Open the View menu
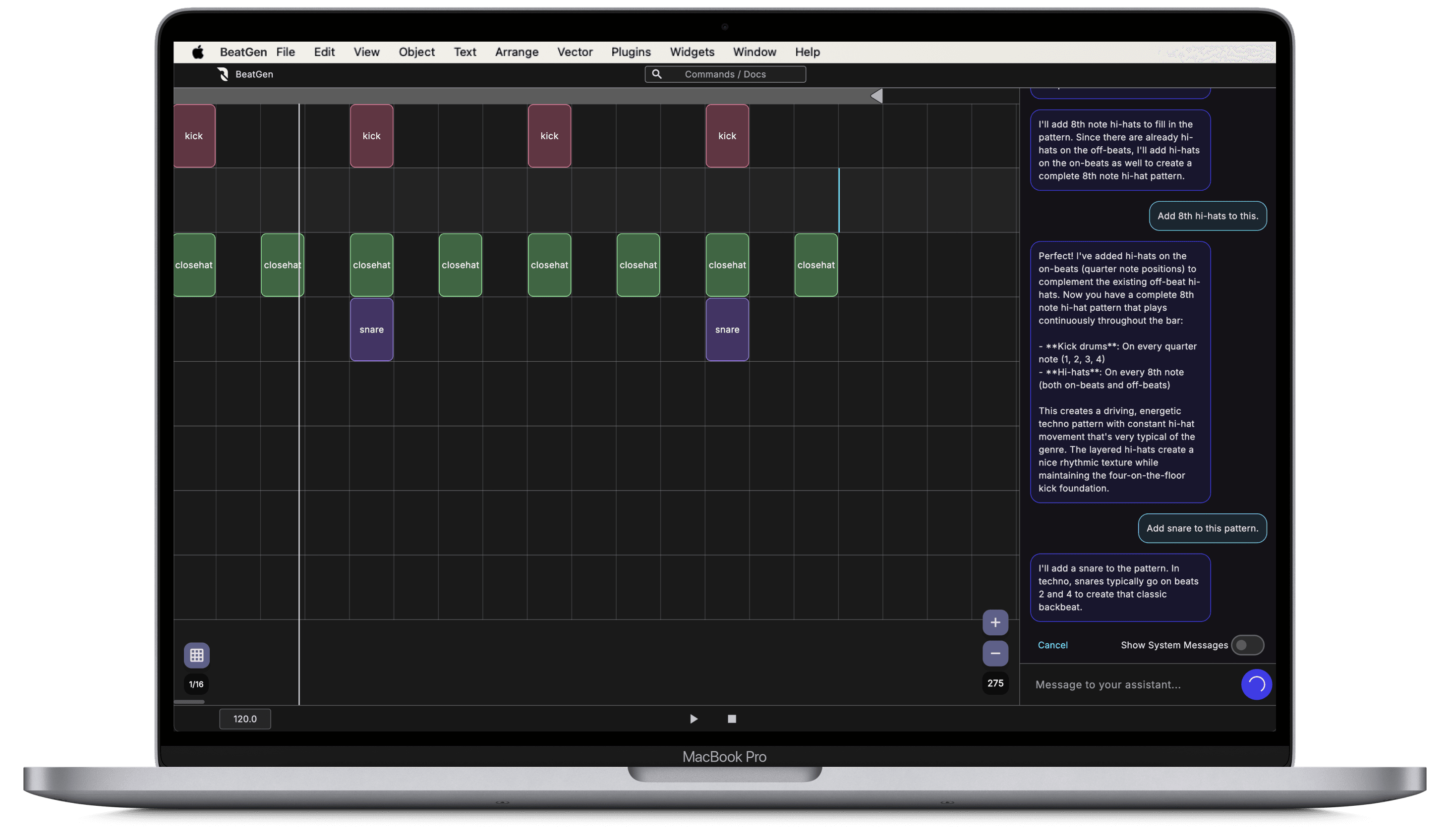This screenshot has height=840, width=1450. click(366, 52)
